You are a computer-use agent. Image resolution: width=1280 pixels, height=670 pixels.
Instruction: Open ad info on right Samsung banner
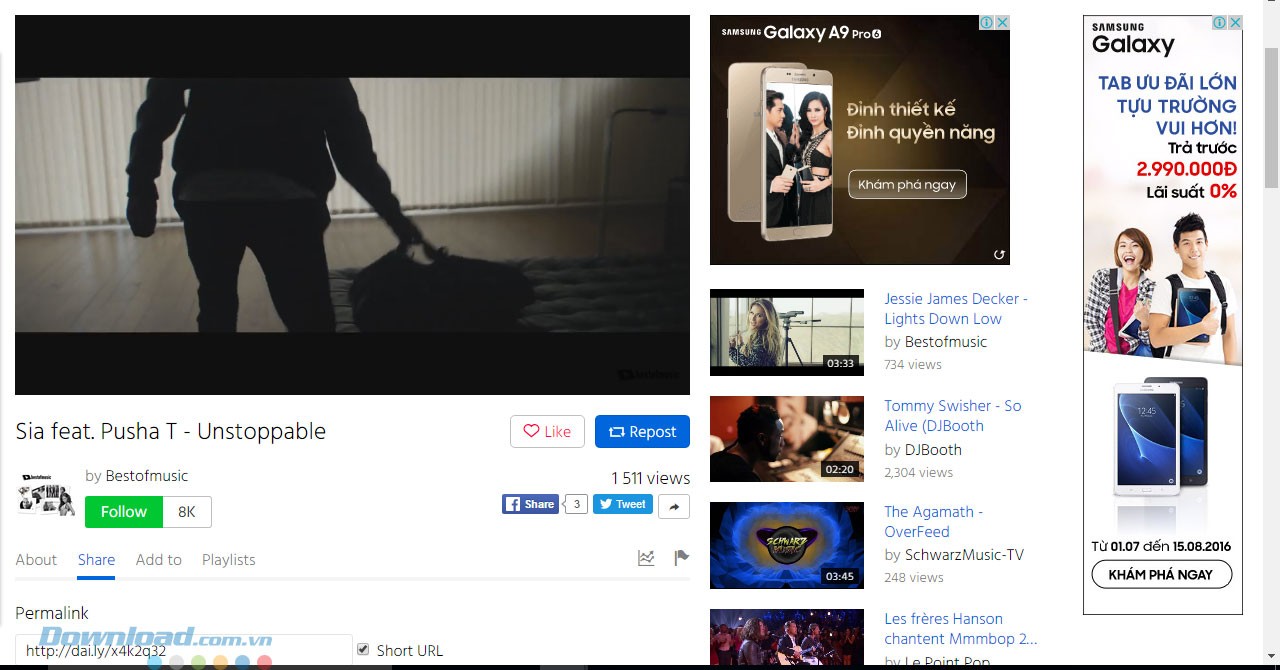tap(1220, 23)
